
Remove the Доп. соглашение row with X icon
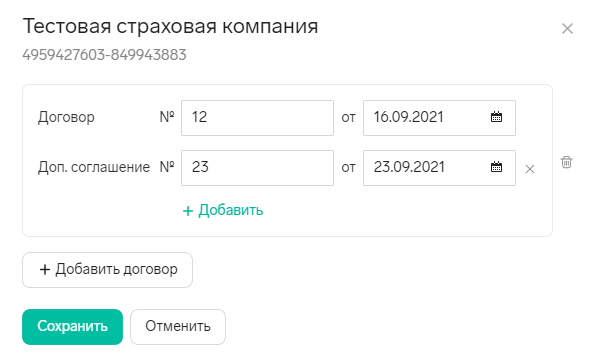coord(530,169)
